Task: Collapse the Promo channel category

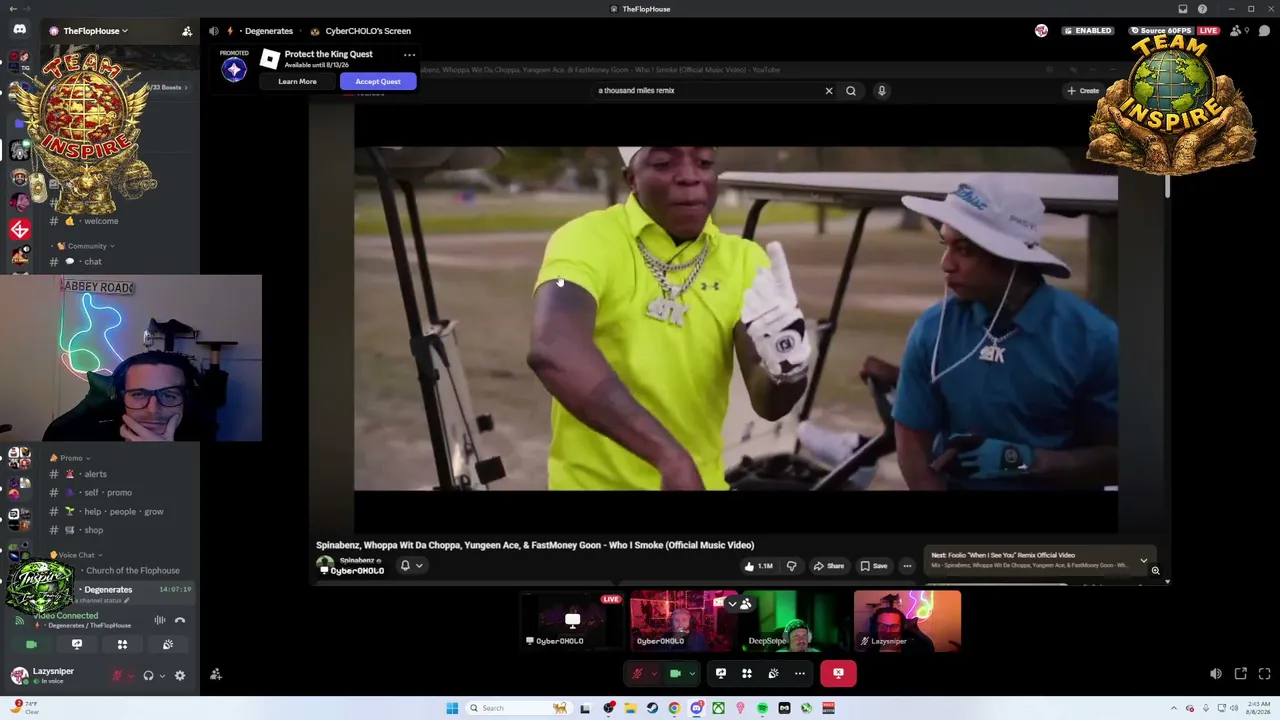Action: tap(71, 458)
